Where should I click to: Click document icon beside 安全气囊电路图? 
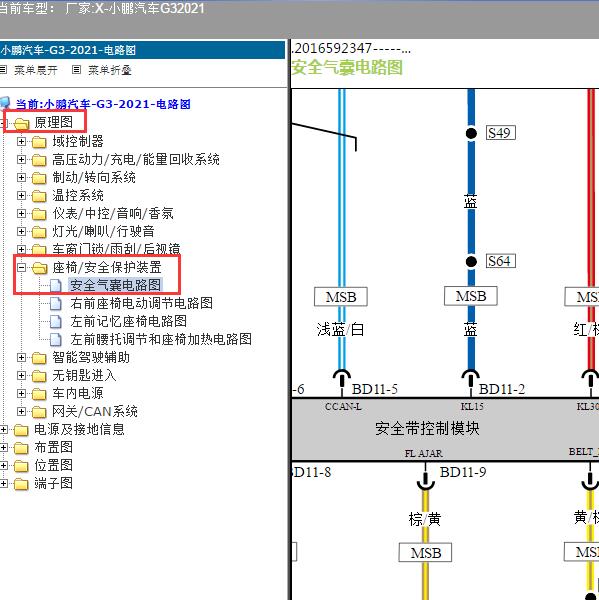[56, 285]
